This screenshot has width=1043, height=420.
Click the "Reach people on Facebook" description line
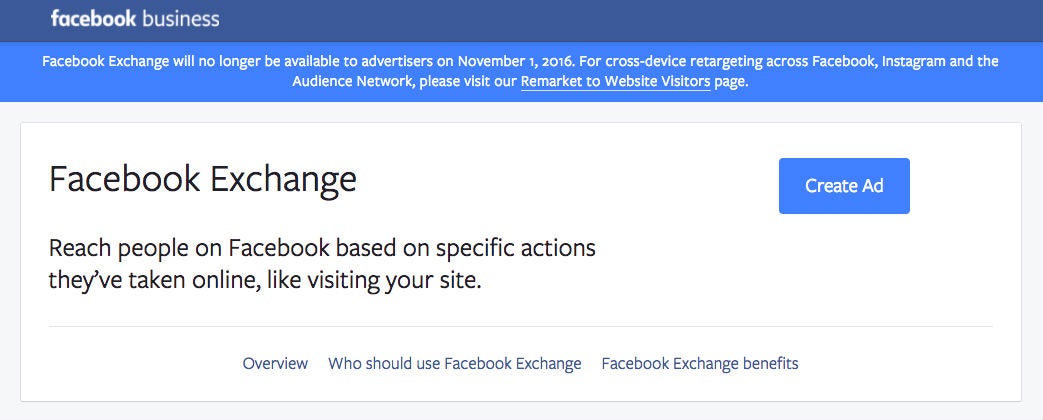tap(321, 247)
